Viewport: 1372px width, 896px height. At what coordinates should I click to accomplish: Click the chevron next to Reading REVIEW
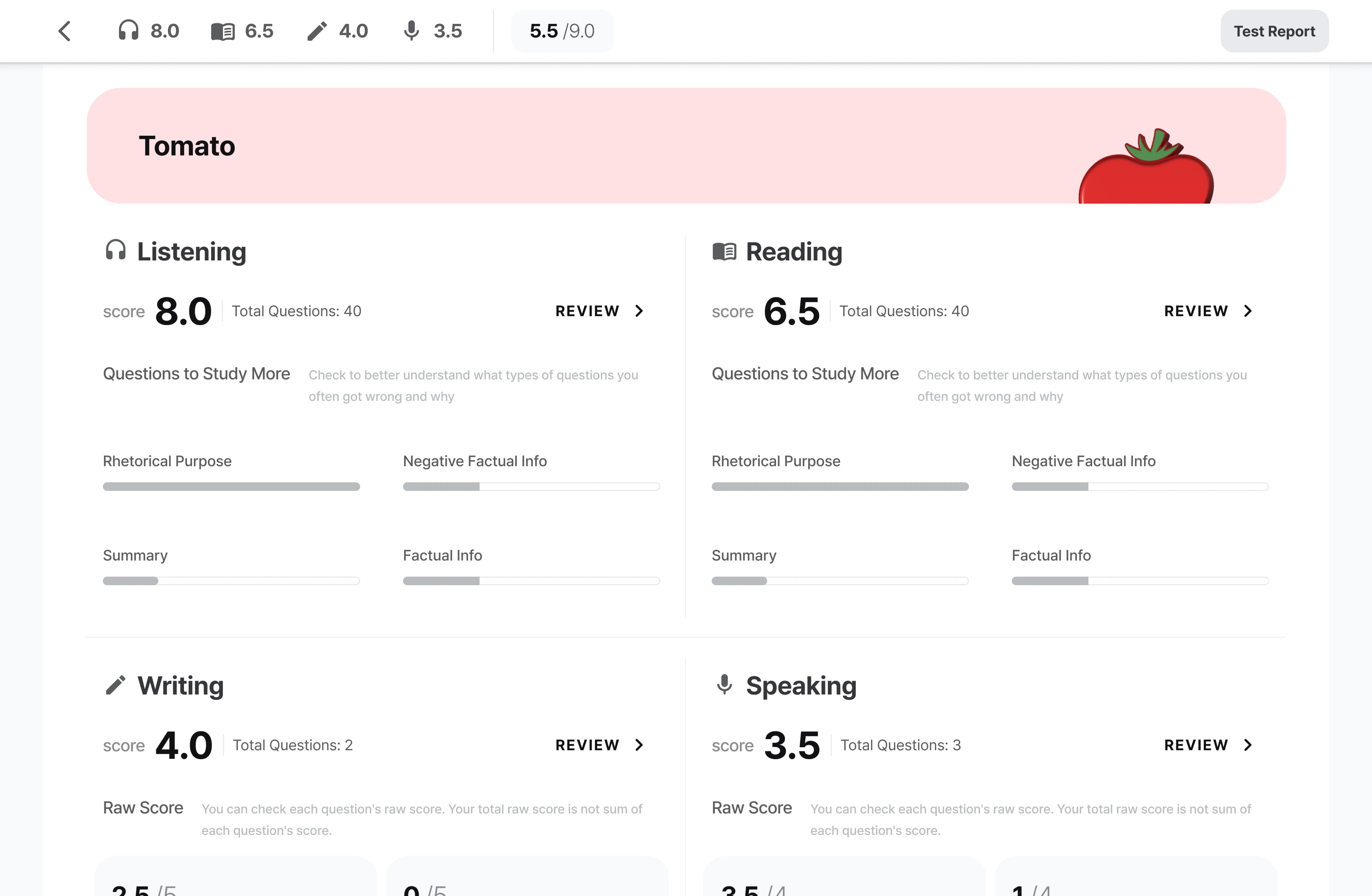point(1247,312)
